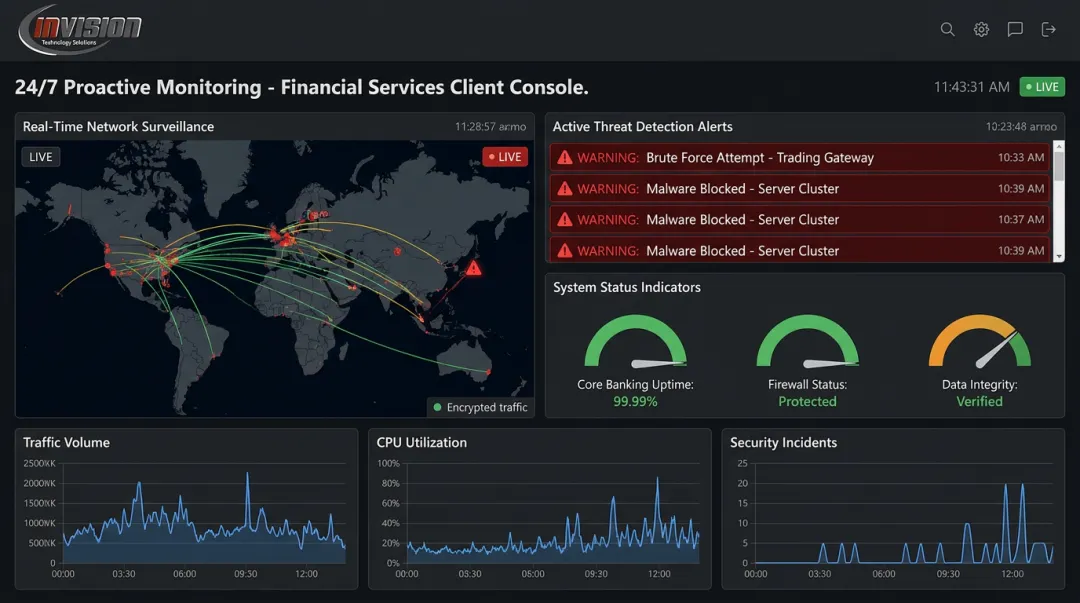Open the search magnifier icon in header
This screenshot has height=603, width=1080.
(948, 29)
